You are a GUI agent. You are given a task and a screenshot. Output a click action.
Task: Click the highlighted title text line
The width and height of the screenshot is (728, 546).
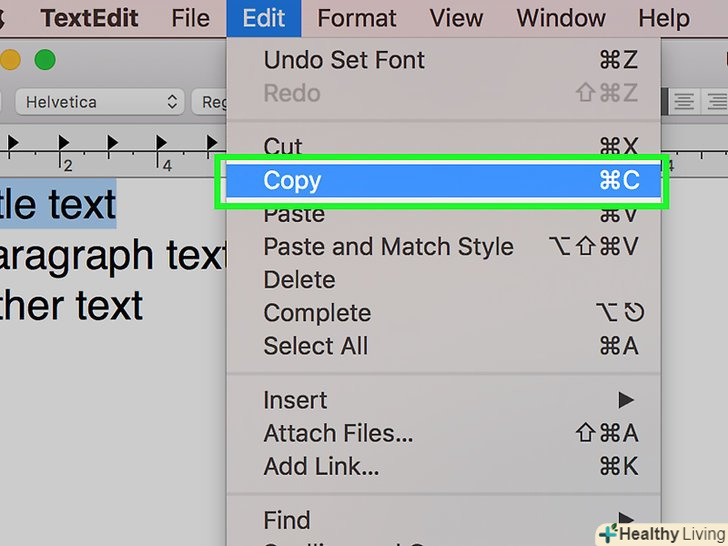coord(58,204)
